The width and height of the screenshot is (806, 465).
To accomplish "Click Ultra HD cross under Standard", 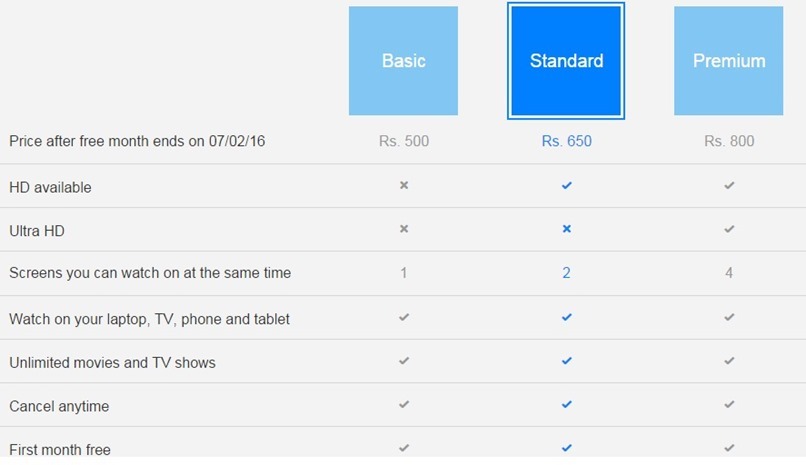I will pos(566,229).
